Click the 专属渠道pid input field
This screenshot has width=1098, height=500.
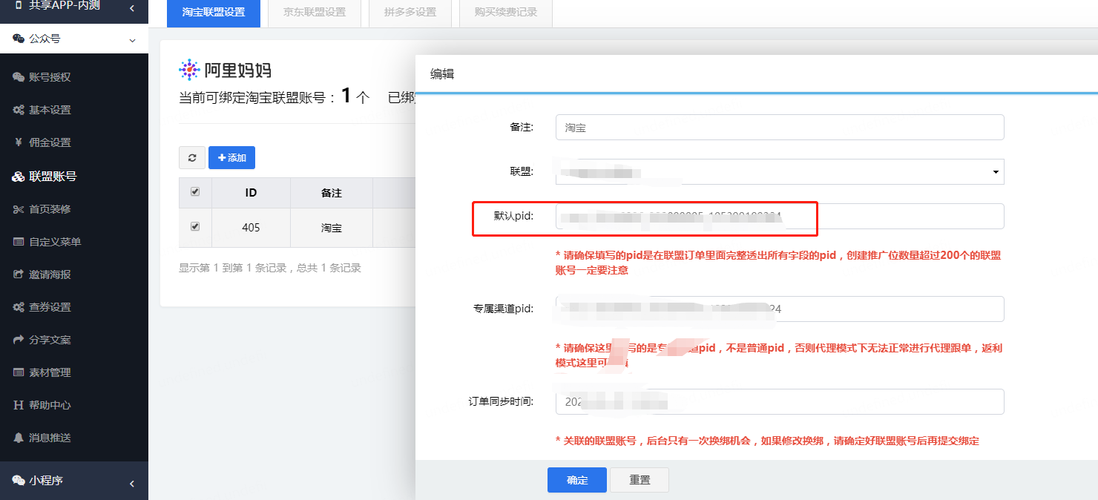click(x=780, y=309)
